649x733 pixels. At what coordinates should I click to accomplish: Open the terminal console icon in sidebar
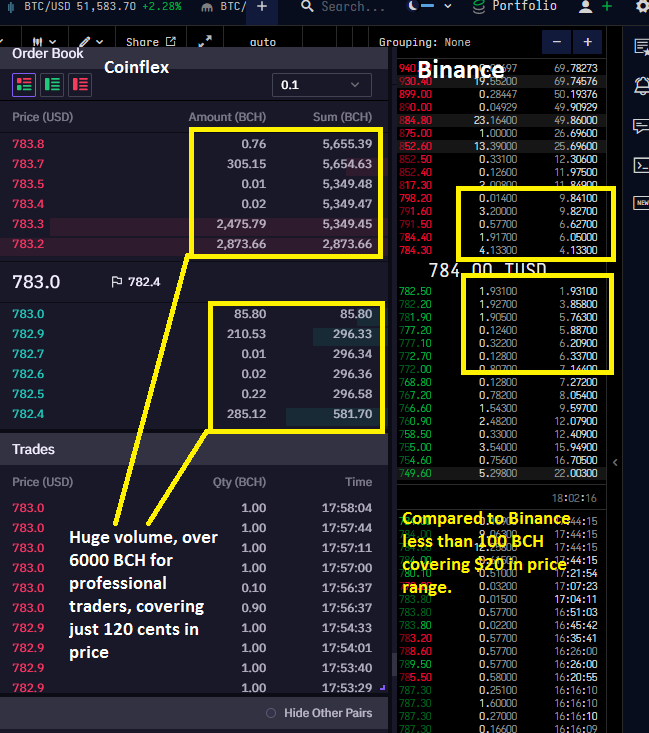[x=641, y=165]
